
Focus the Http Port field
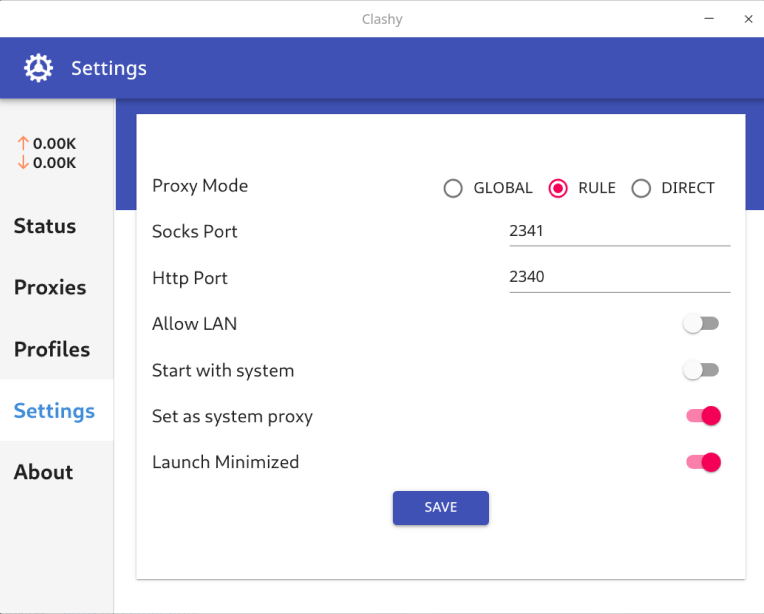[x=618, y=277]
